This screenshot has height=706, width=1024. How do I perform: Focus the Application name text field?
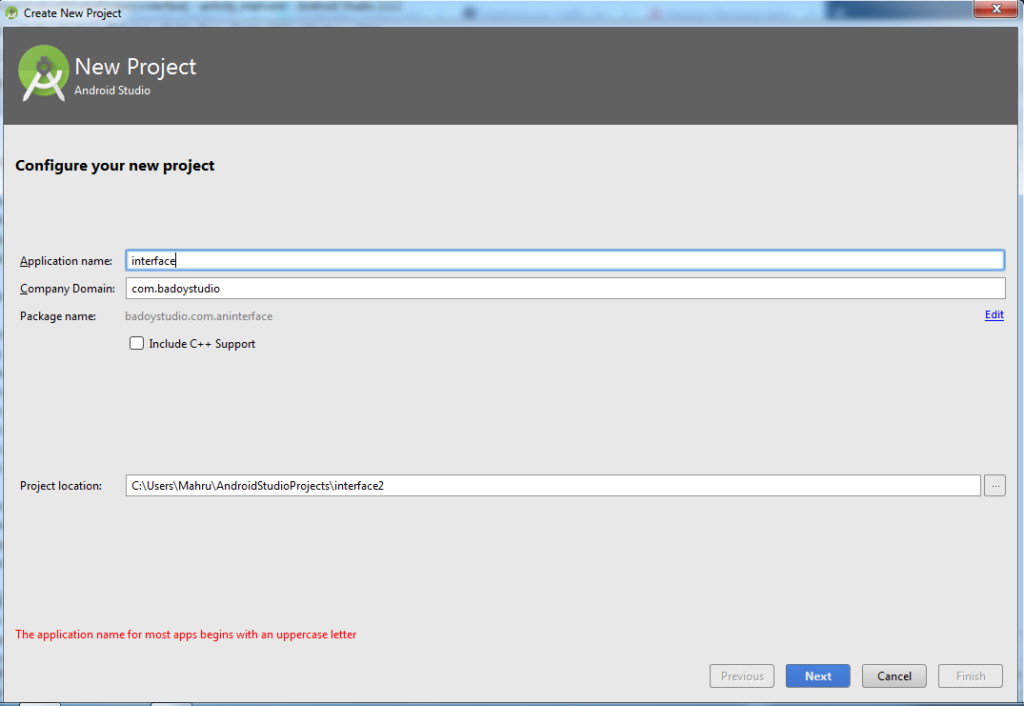[564, 260]
